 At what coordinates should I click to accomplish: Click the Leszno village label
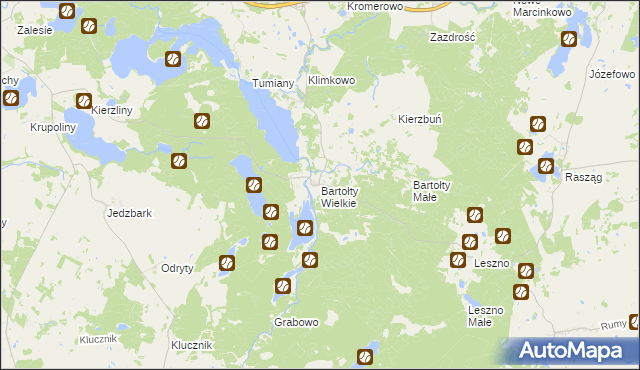coord(491,263)
